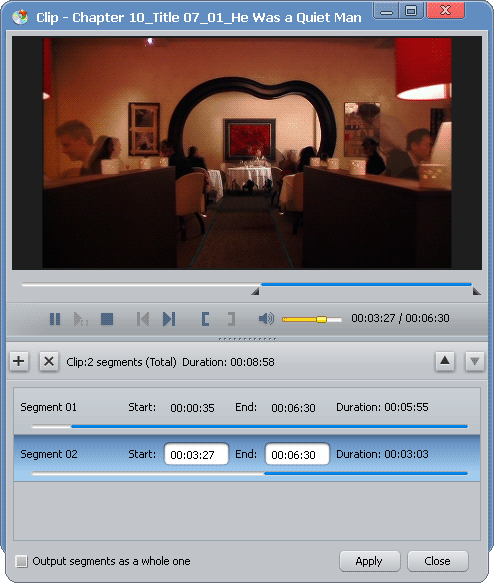Mute audio with the speaker icon
Screen dimensions: 494x583
click(x=266, y=319)
